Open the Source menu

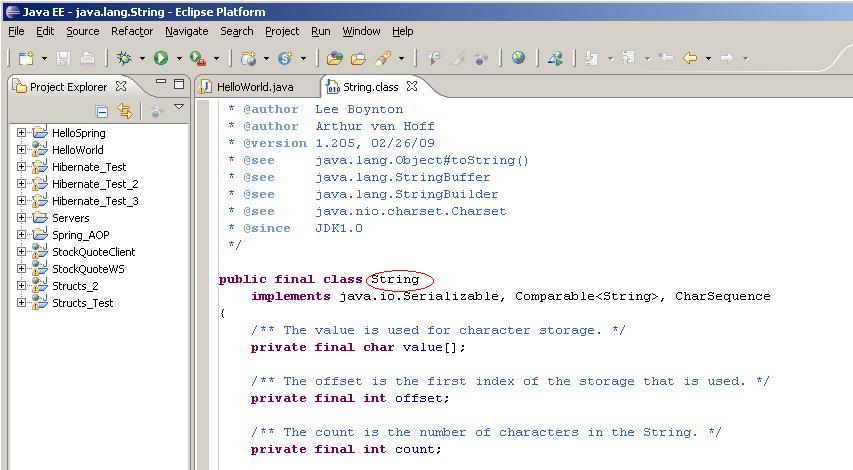point(83,31)
